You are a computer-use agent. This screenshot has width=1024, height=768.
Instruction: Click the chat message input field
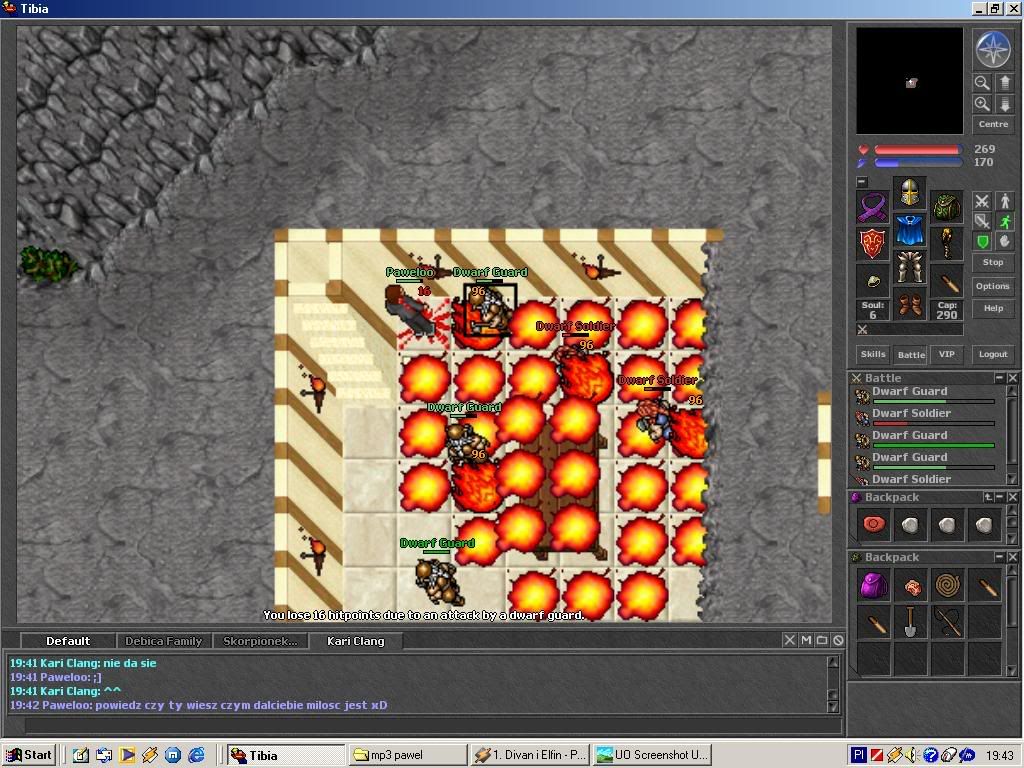tap(433, 725)
